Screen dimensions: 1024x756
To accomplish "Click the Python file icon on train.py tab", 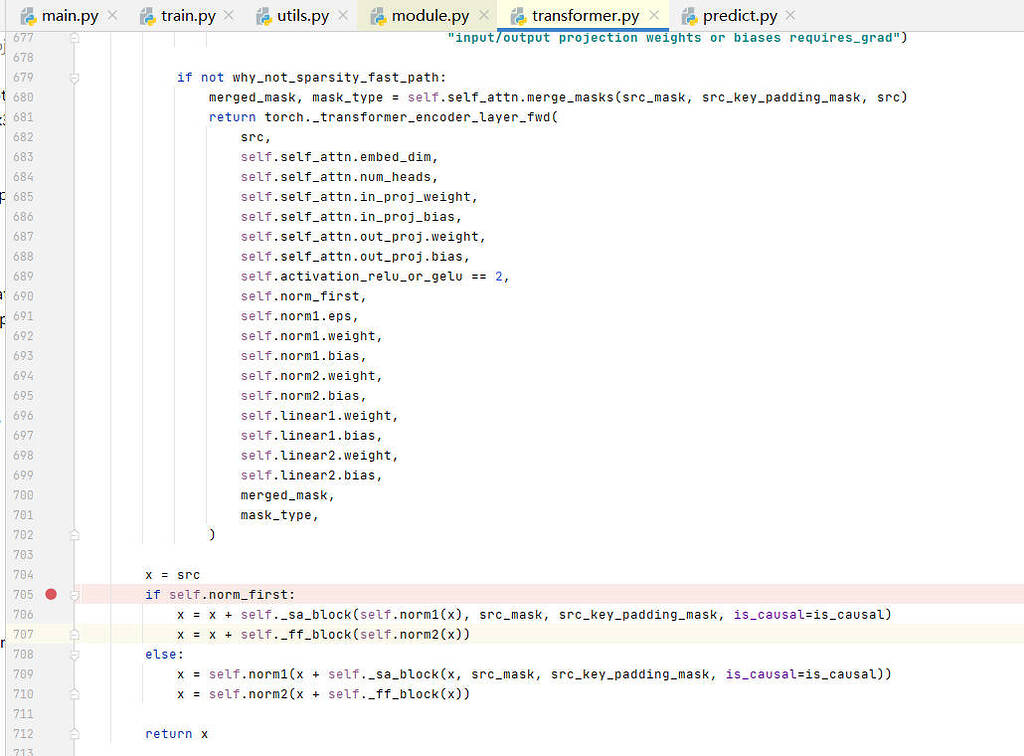I will pyautogui.click(x=147, y=16).
